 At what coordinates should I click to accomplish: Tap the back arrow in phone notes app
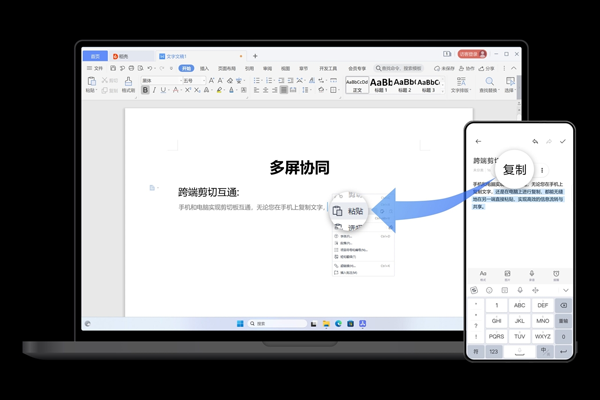(478, 142)
